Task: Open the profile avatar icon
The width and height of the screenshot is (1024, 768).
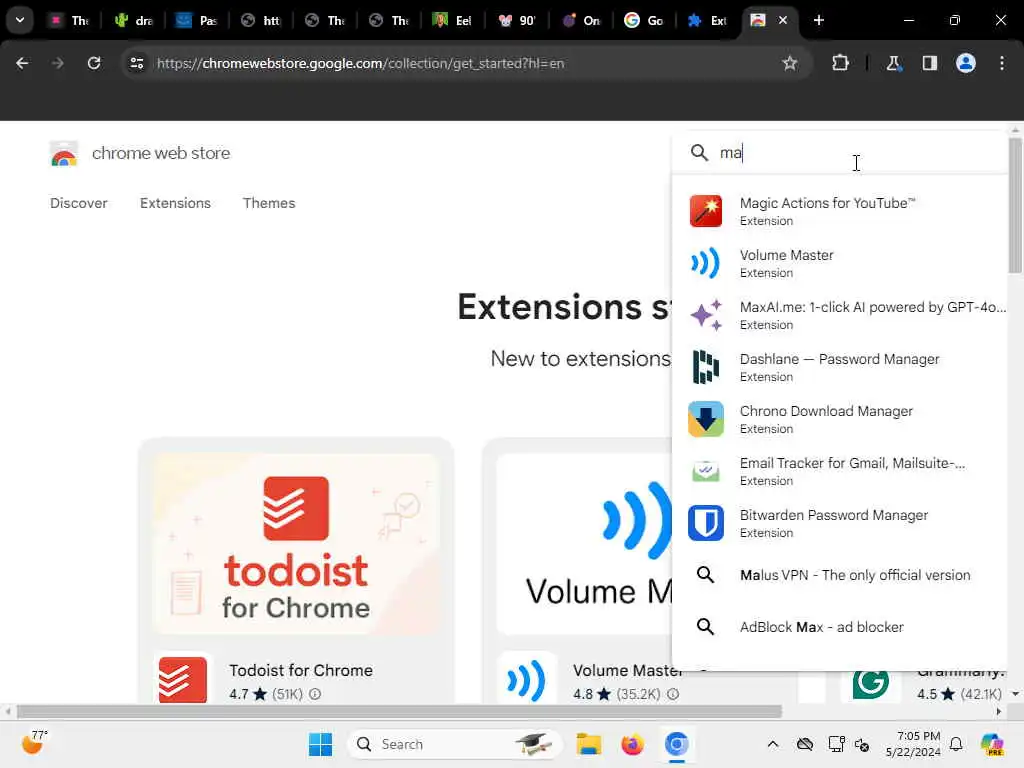Action: click(x=966, y=63)
